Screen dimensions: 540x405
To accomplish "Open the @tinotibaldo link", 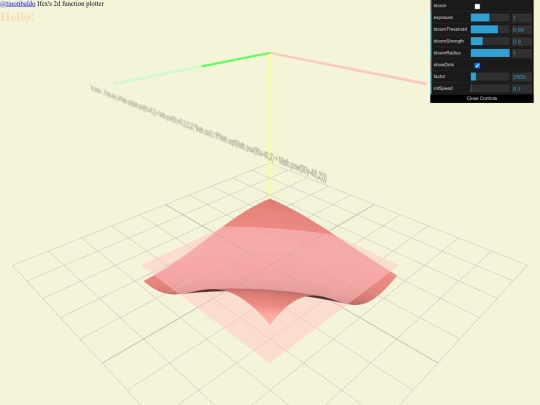I will [x=18, y=4].
